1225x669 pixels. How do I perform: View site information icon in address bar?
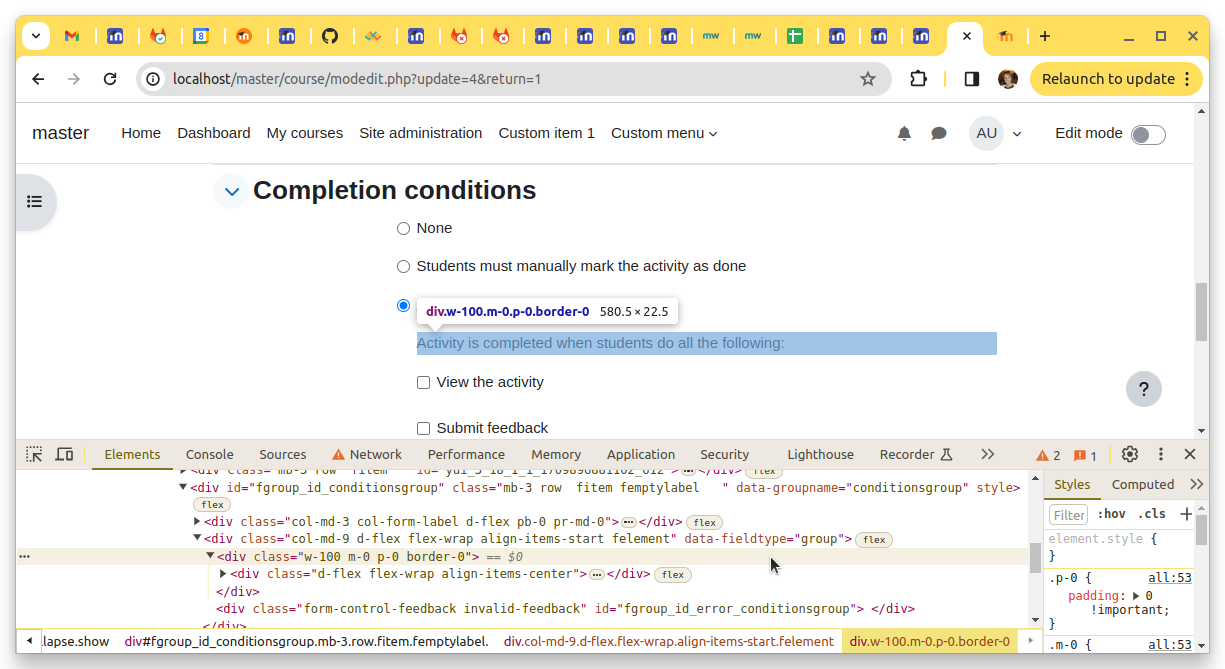coord(153,79)
